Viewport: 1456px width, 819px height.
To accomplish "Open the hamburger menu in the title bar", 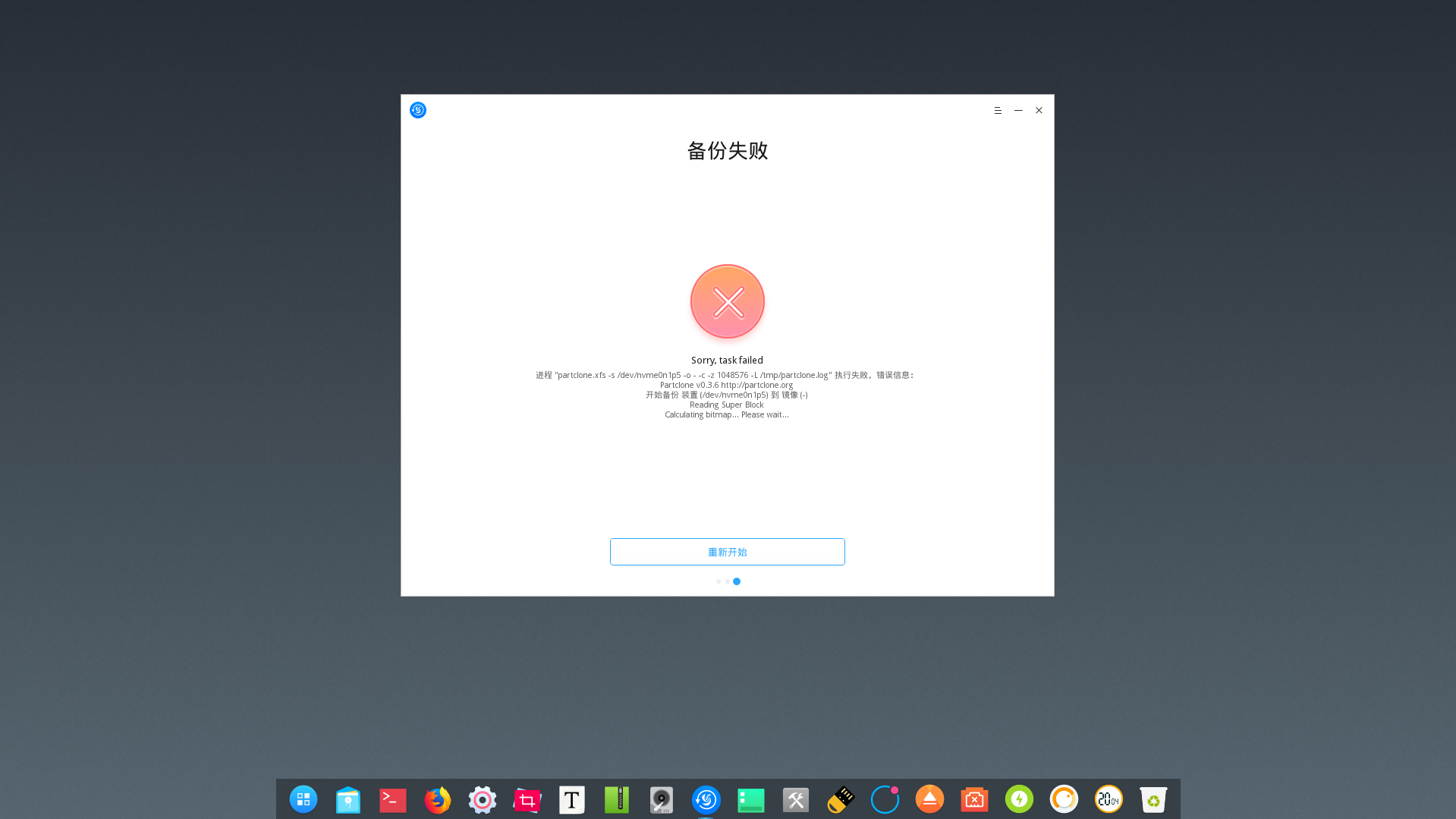I will 997,110.
